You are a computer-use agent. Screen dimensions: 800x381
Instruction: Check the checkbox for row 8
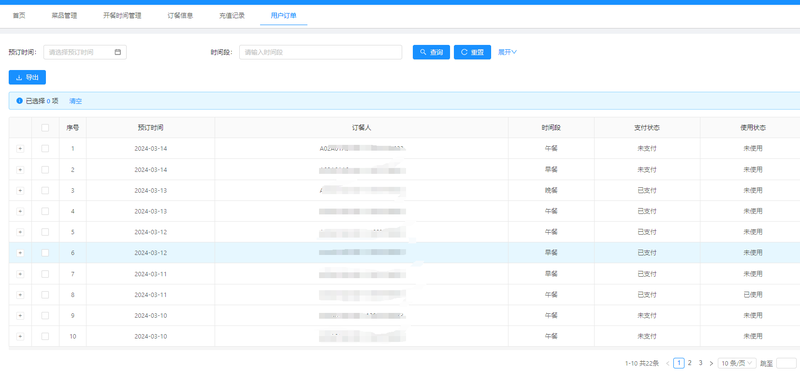click(45, 295)
